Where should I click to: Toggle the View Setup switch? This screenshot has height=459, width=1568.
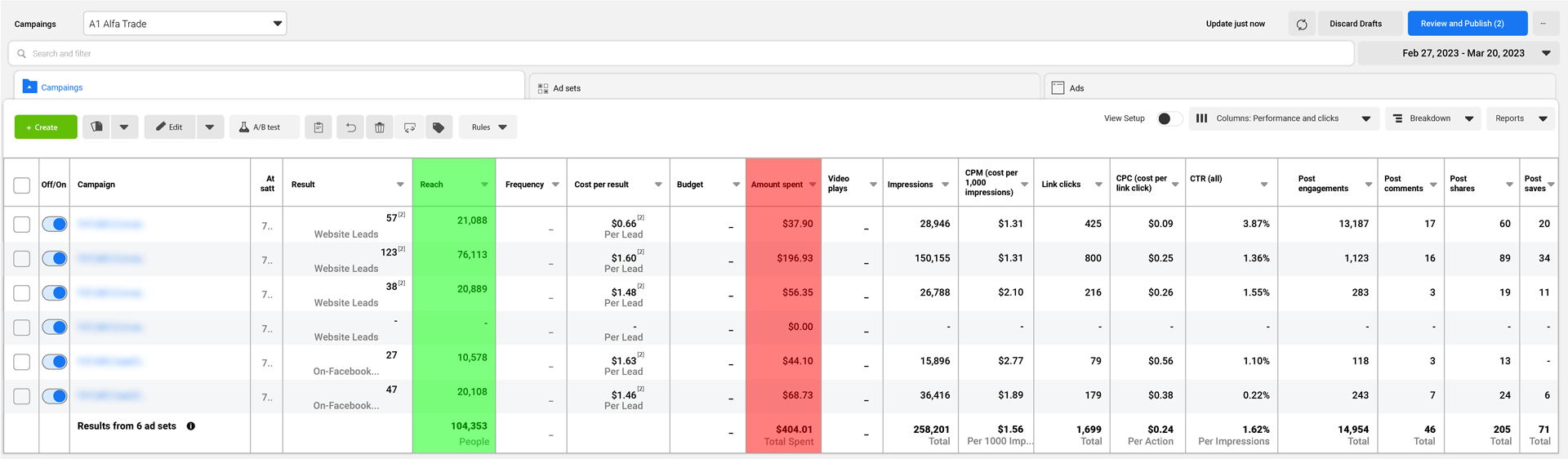tap(1169, 118)
